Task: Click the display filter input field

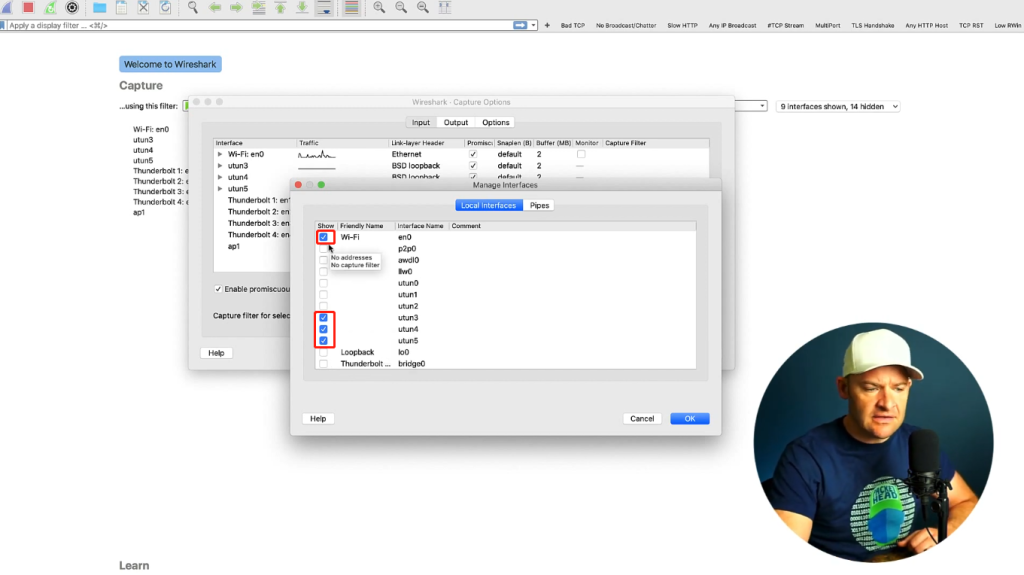Action: (x=260, y=25)
